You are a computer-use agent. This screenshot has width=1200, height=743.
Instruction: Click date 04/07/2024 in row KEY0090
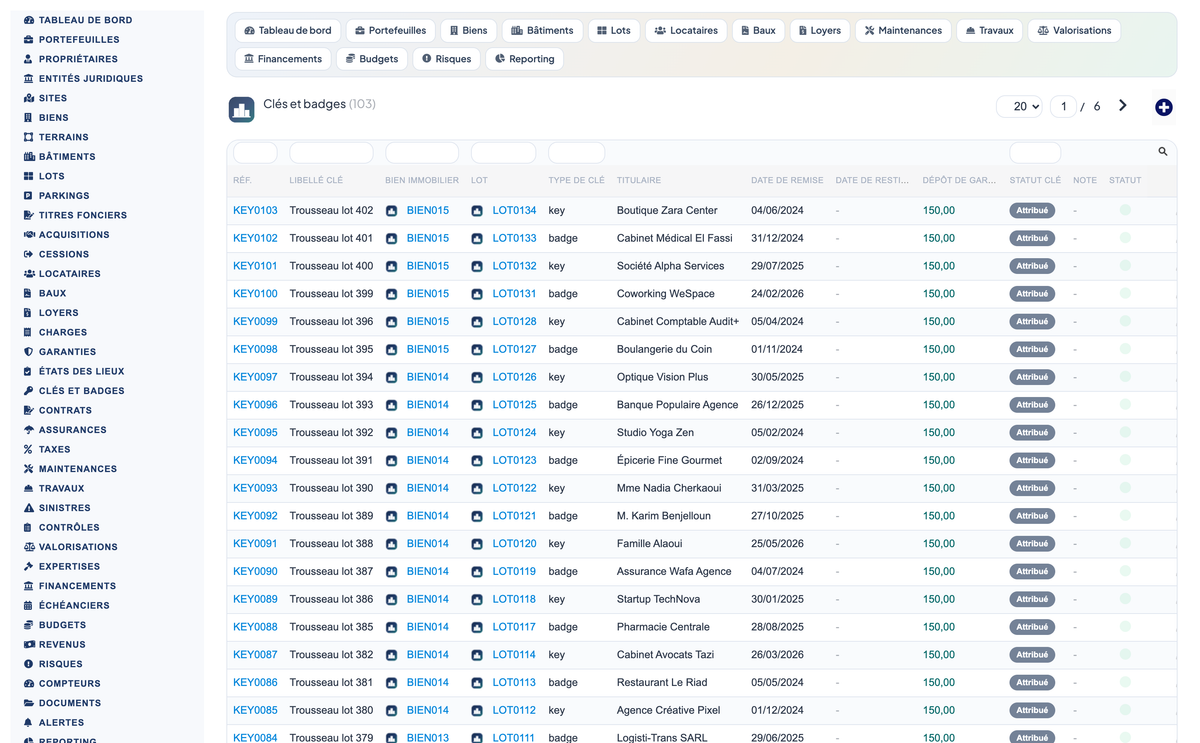[x=777, y=571]
